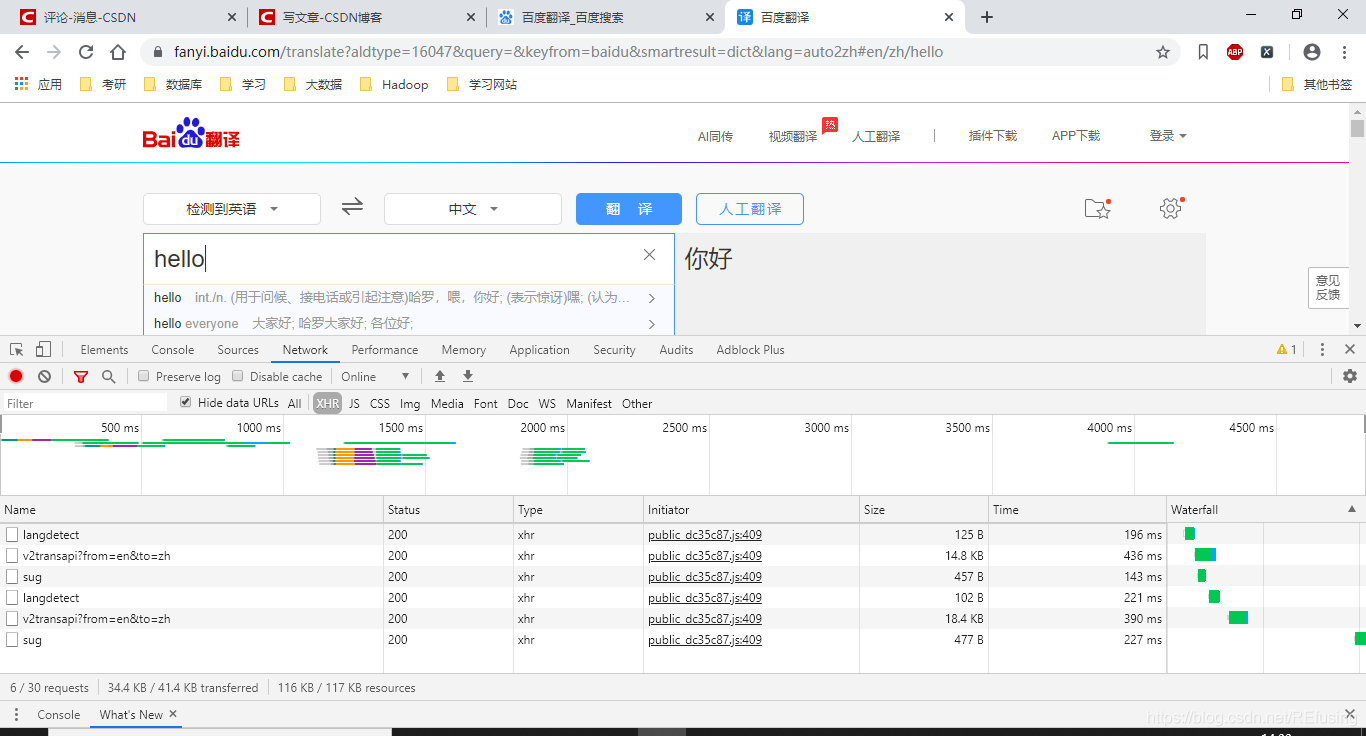1366x736 pixels.
Task: Open the Performance tab
Action: point(385,349)
